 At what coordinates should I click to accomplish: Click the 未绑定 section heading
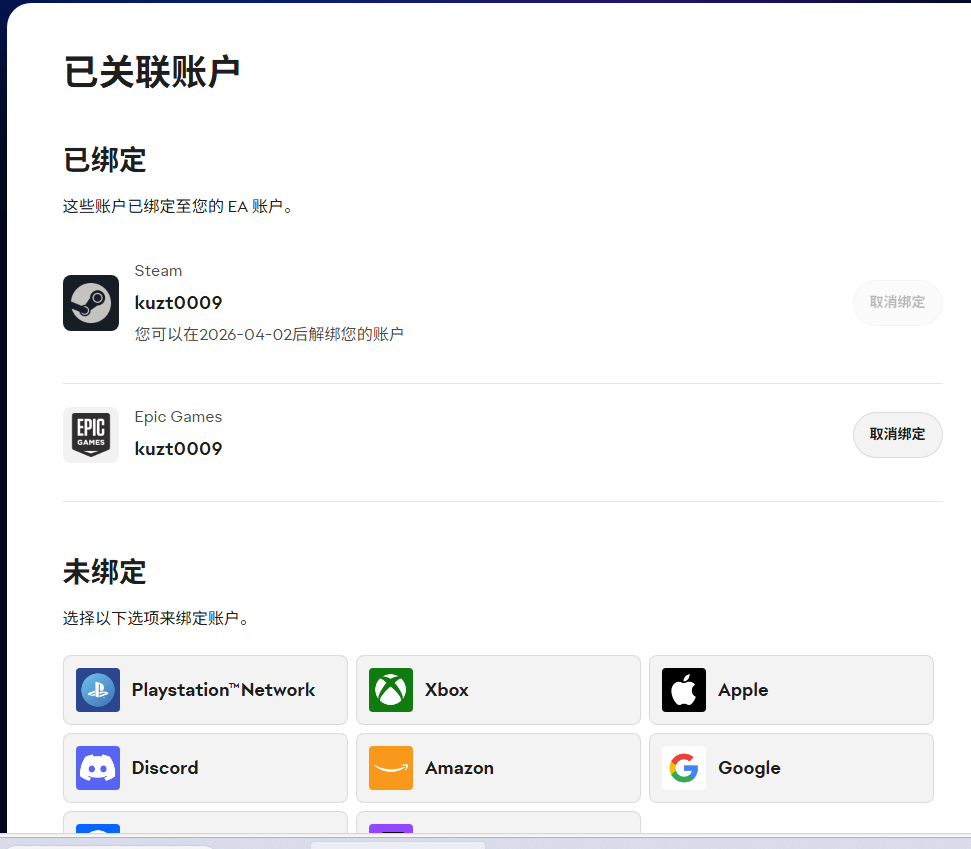pos(105,572)
